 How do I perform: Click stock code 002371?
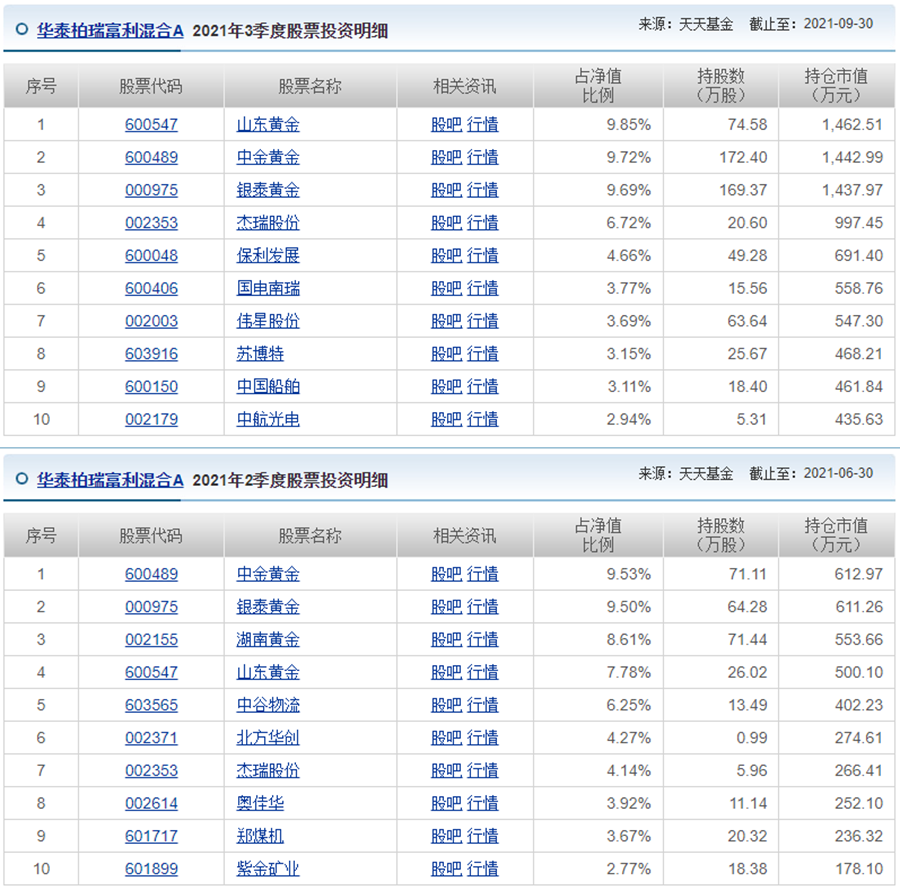click(x=152, y=737)
